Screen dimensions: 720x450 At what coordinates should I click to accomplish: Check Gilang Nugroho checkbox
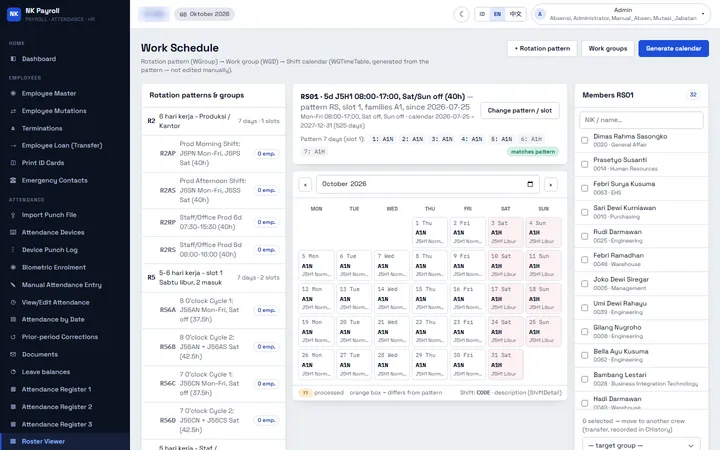[x=585, y=332]
